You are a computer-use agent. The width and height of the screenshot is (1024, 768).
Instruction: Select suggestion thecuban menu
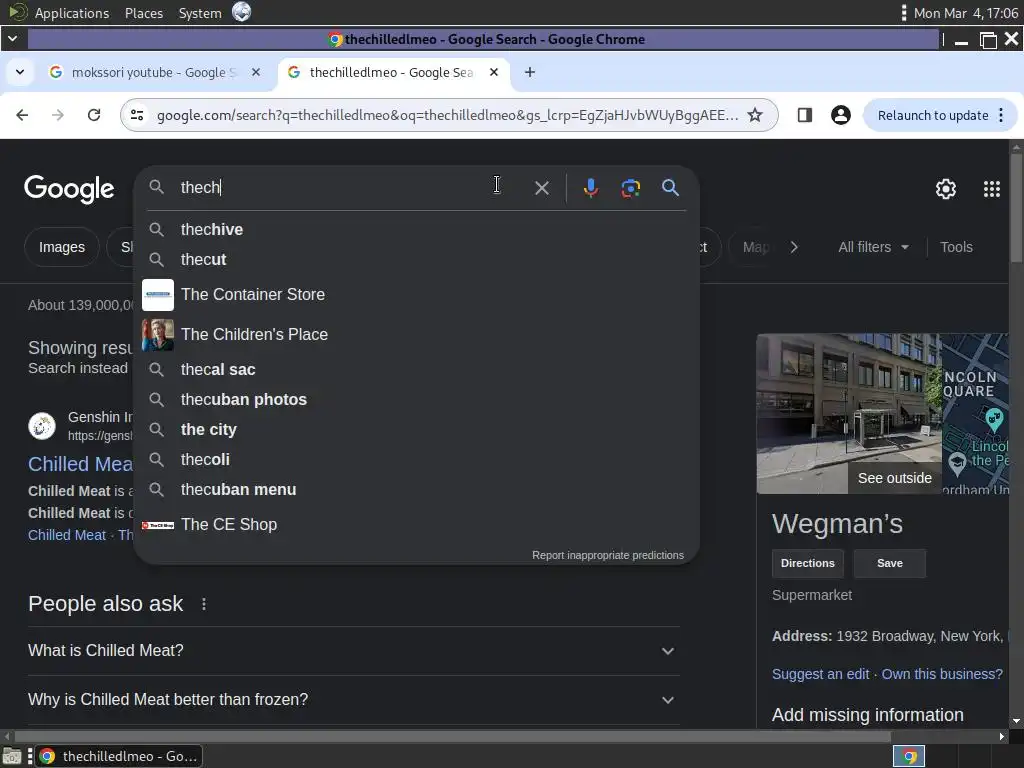pyautogui.click(x=416, y=490)
